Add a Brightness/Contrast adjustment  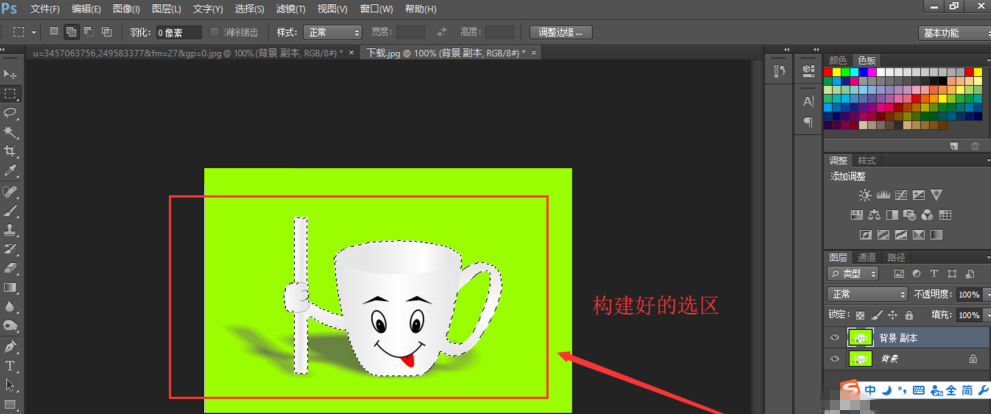click(864, 194)
